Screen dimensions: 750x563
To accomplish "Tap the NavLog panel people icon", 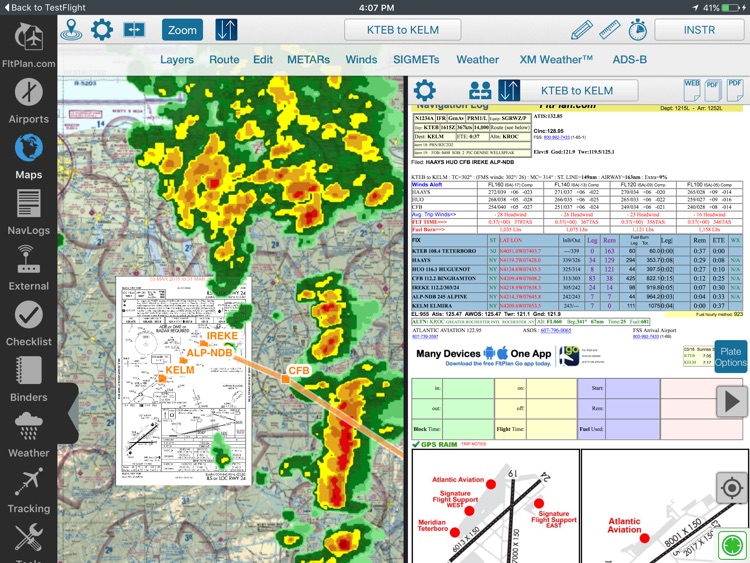I will [x=480, y=90].
